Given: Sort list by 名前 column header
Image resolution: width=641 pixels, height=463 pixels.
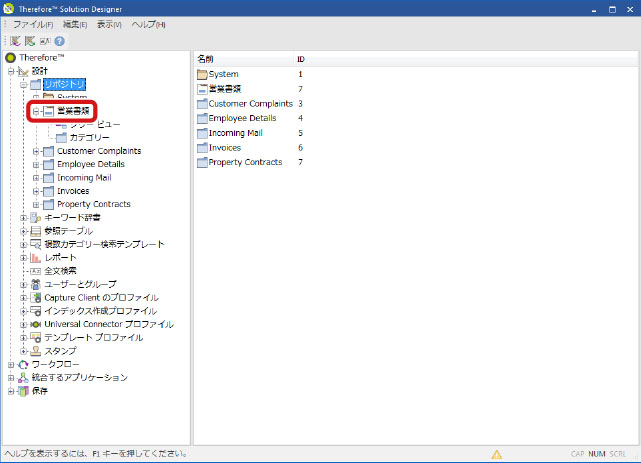Looking at the screenshot, I should [x=205, y=59].
